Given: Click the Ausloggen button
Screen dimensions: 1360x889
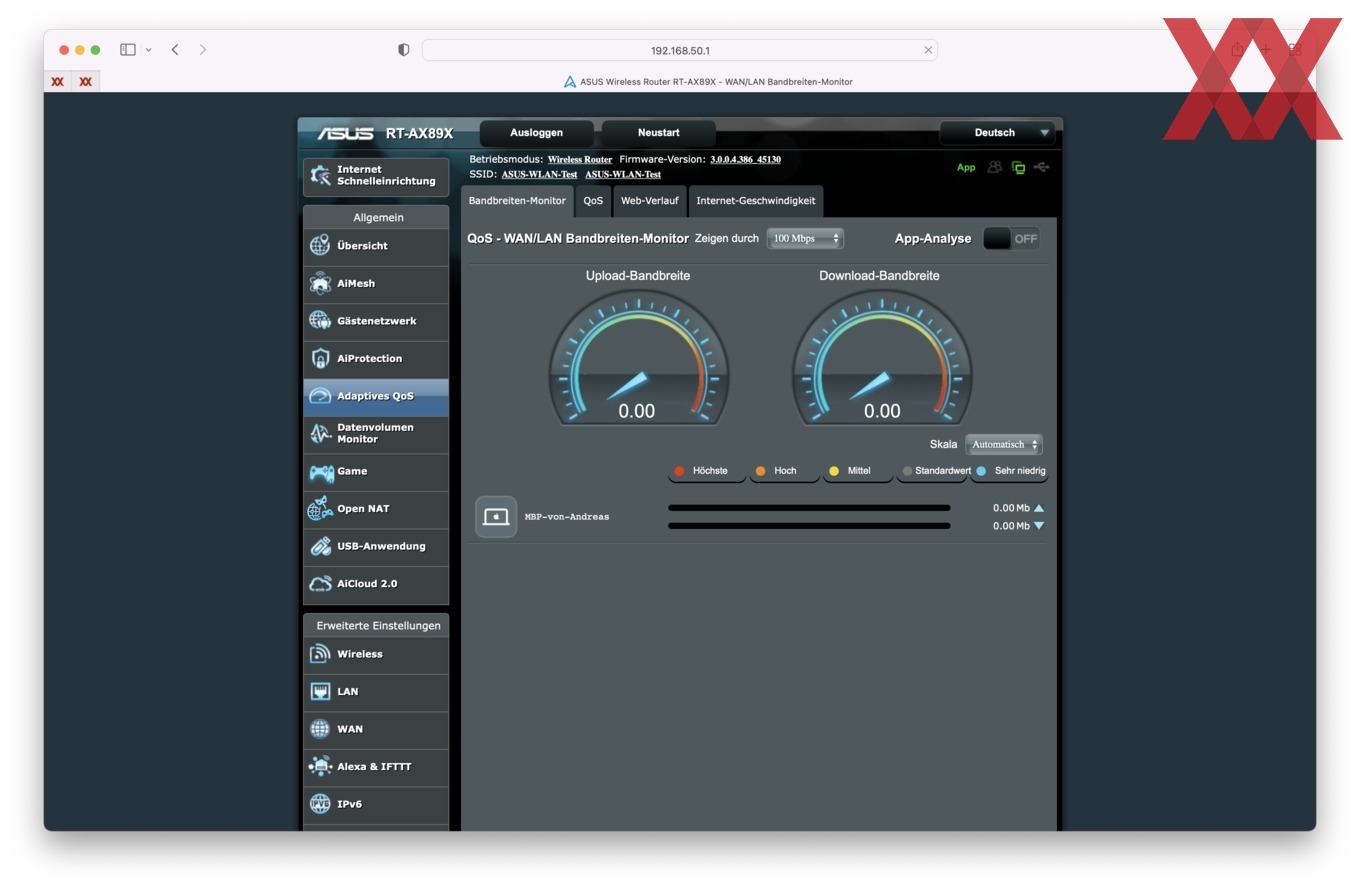Looking at the screenshot, I should click(x=537, y=133).
